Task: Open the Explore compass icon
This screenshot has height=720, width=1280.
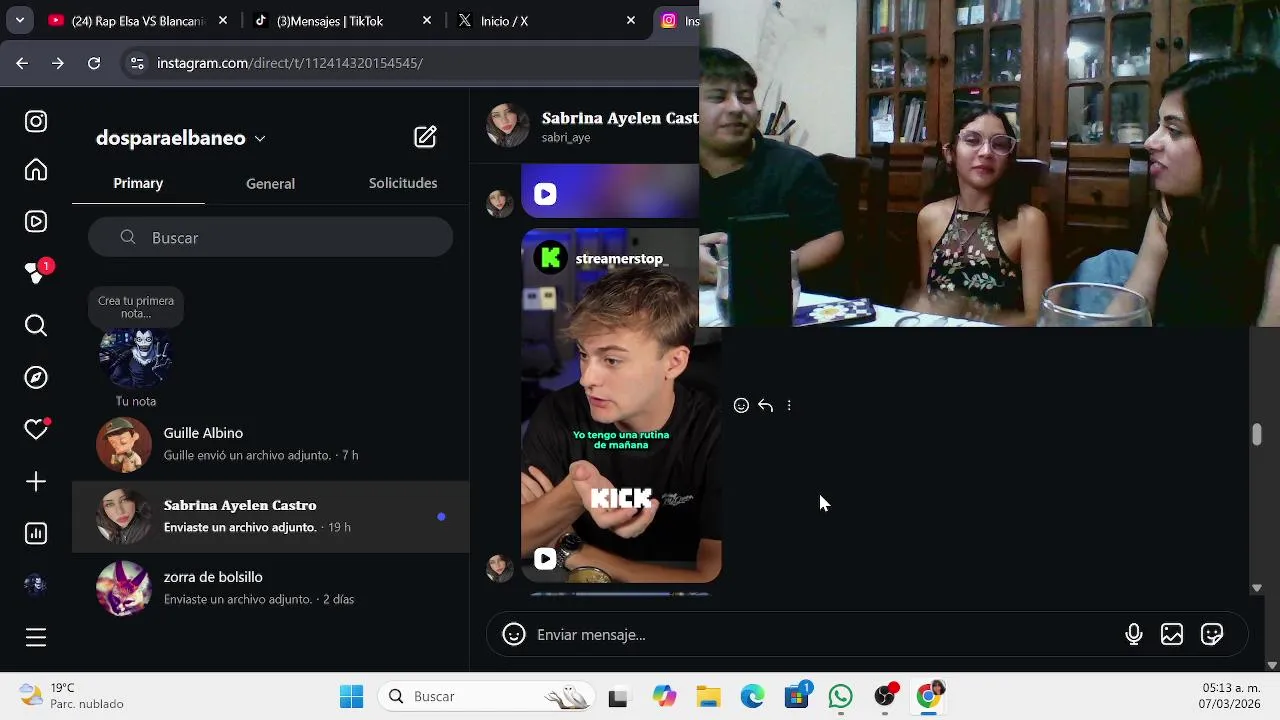Action: click(36, 378)
